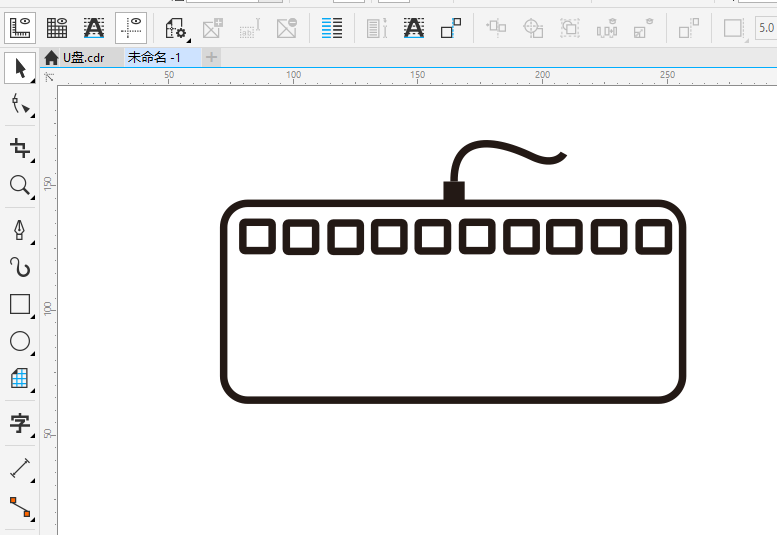Click the grayed-out distribute spacing icon
The height and width of the screenshot is (535, 777).
tap(607, 28)
